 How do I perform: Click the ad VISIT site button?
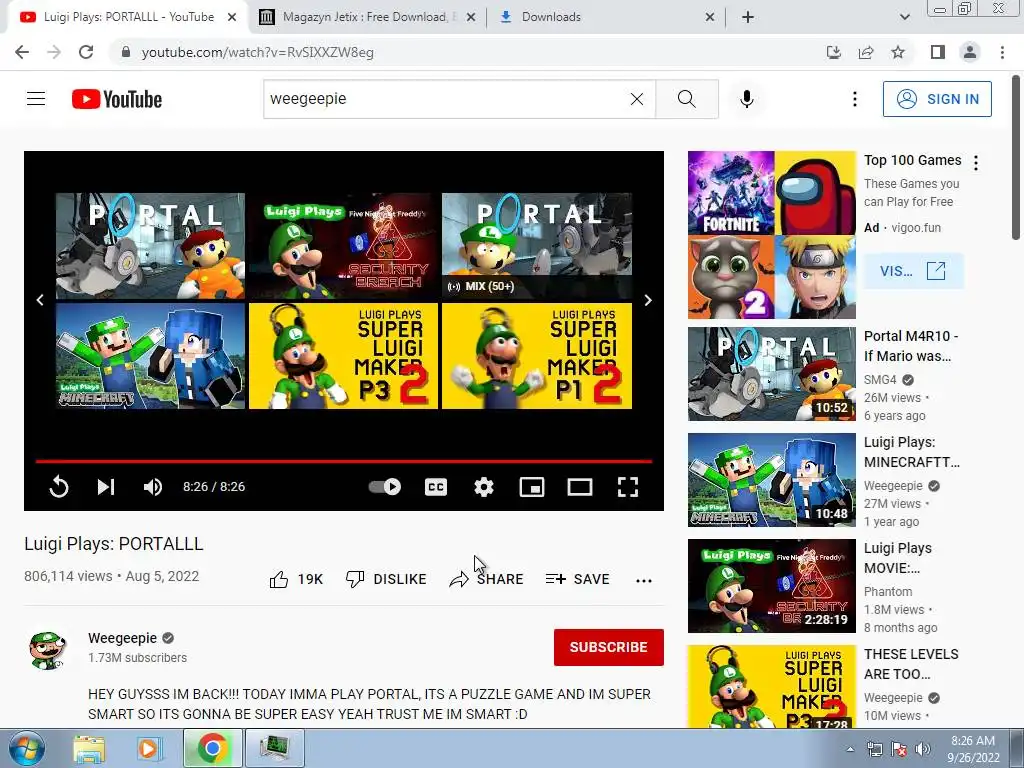point(913,271)
